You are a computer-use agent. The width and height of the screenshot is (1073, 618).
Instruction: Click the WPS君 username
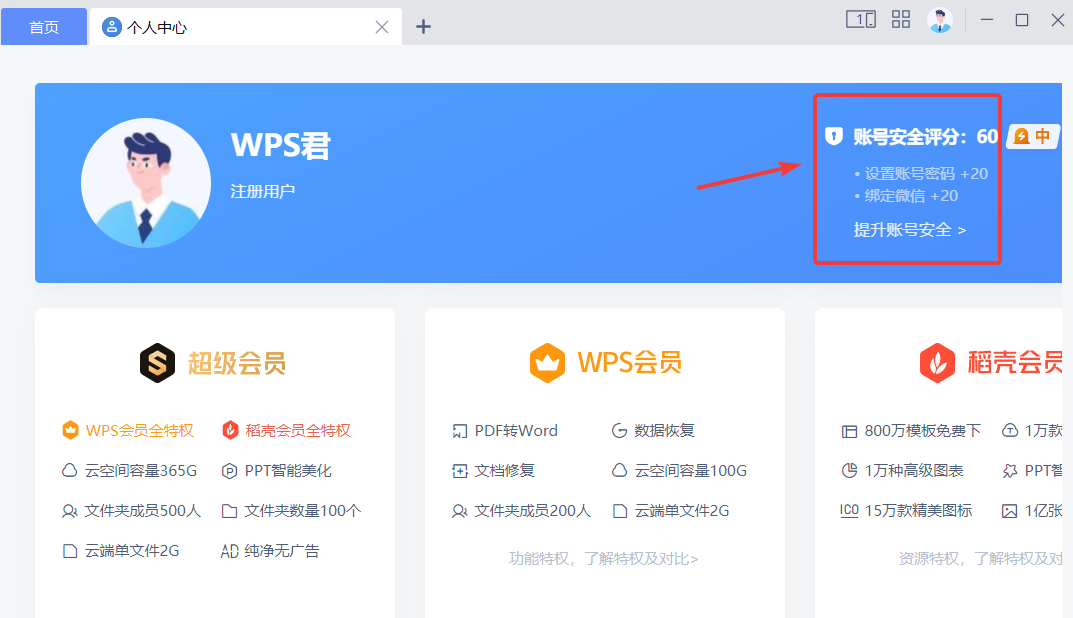pos(281,145)
